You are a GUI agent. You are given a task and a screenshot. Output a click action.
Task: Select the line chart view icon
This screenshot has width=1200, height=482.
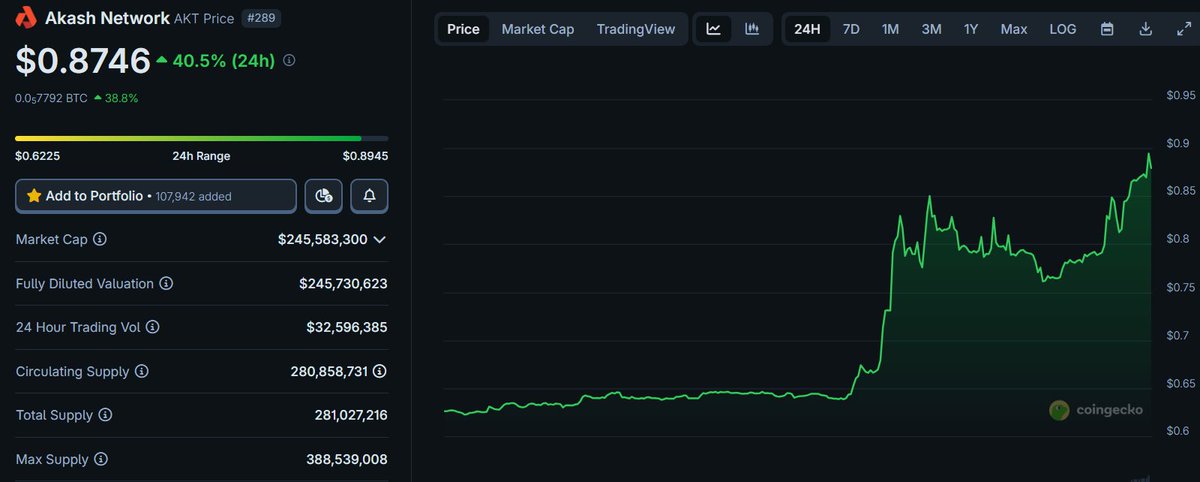(713, 29)
